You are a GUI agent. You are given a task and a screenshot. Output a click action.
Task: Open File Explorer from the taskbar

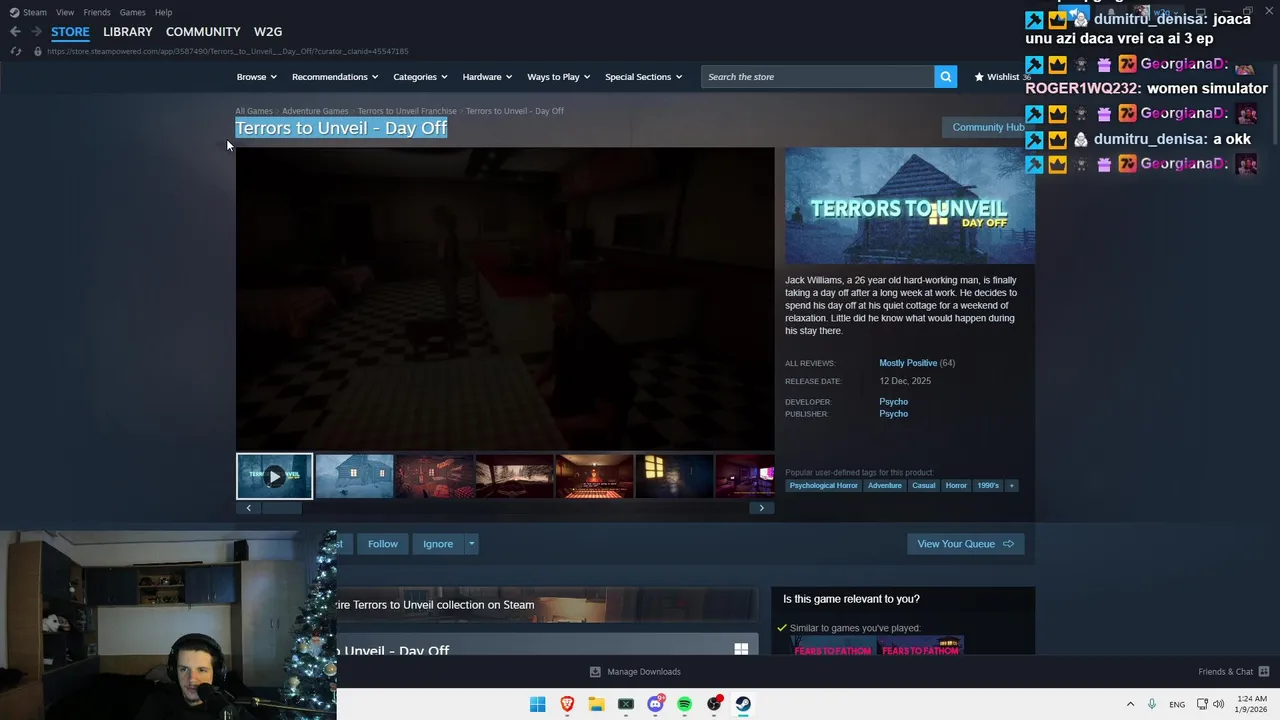(x=596, y=704)
